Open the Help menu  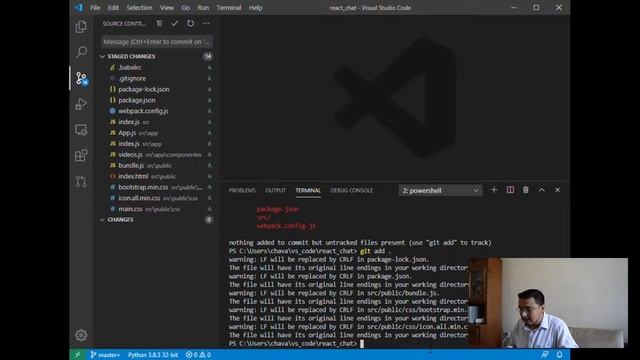point(256,8)
